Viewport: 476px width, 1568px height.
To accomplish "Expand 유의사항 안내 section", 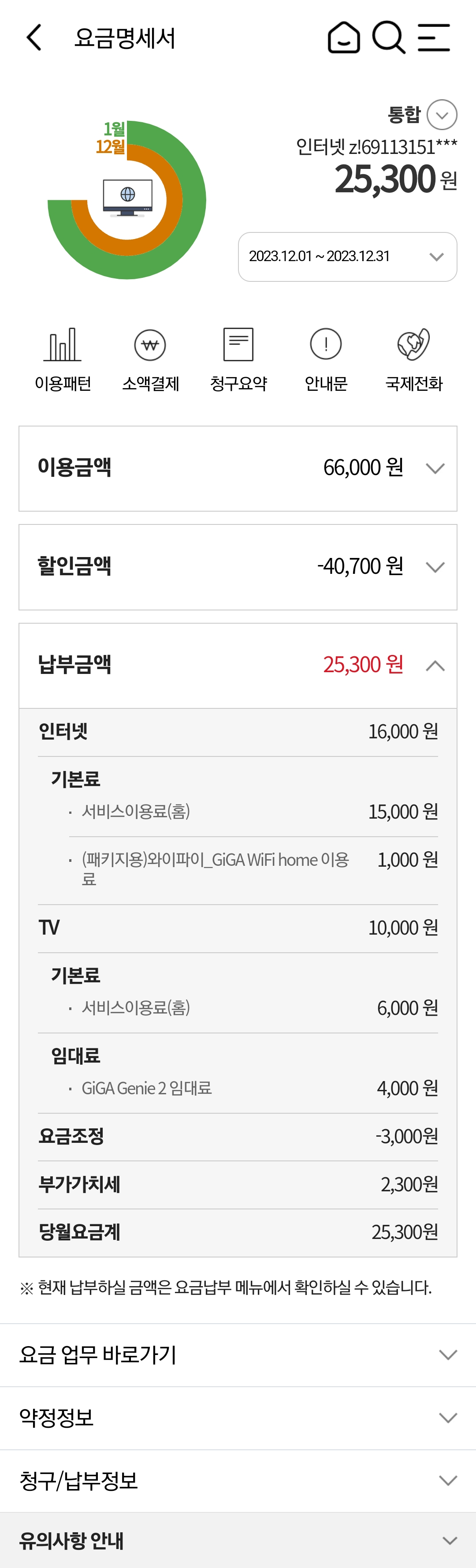I will point(238,1540).
